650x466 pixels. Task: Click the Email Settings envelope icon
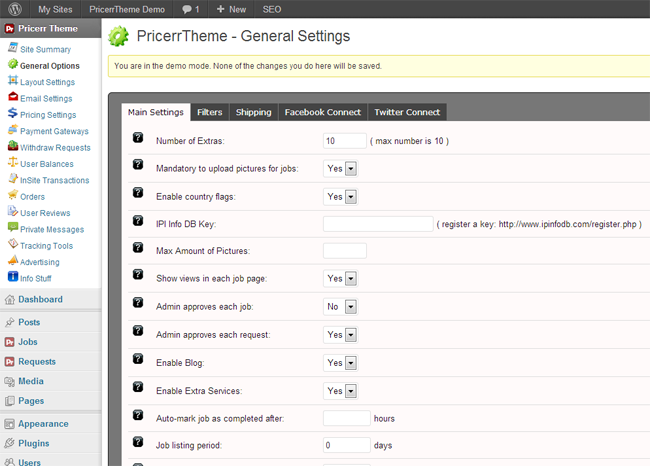pos(13,97)
